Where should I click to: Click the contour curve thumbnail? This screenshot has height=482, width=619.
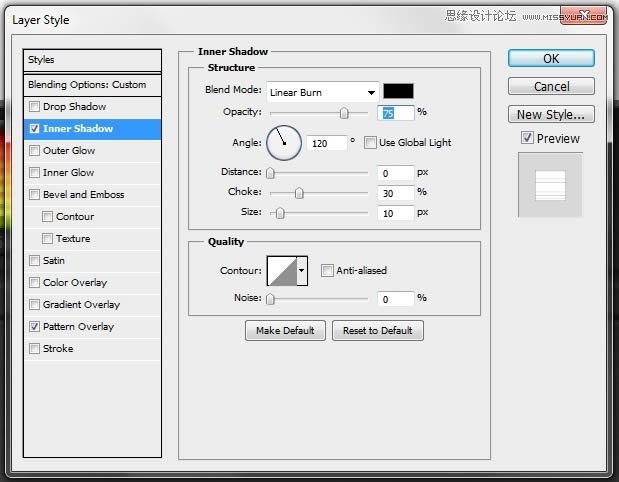pos(282,271)
